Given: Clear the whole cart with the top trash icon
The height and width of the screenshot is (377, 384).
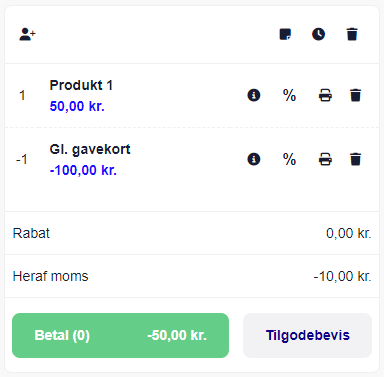Looking at the screenshot, I should tap(352, 34).
